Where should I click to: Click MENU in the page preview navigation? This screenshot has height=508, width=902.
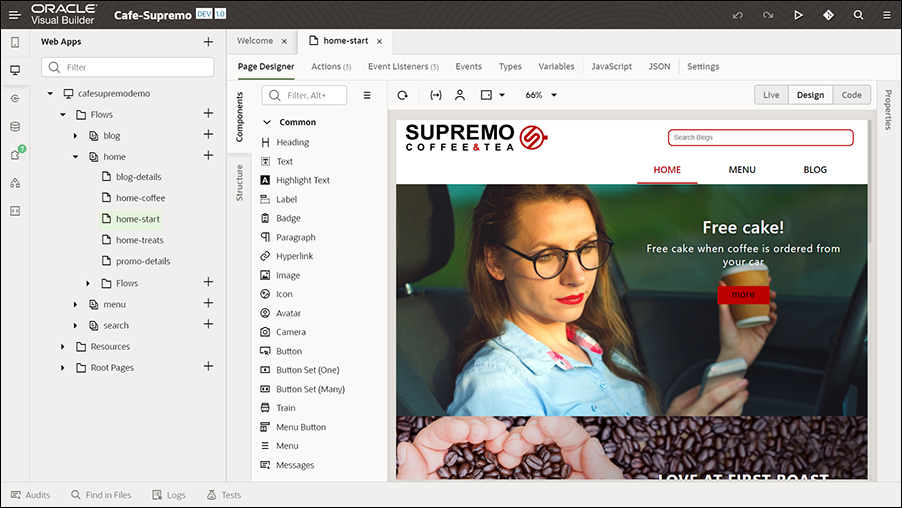tap(742, 170)
